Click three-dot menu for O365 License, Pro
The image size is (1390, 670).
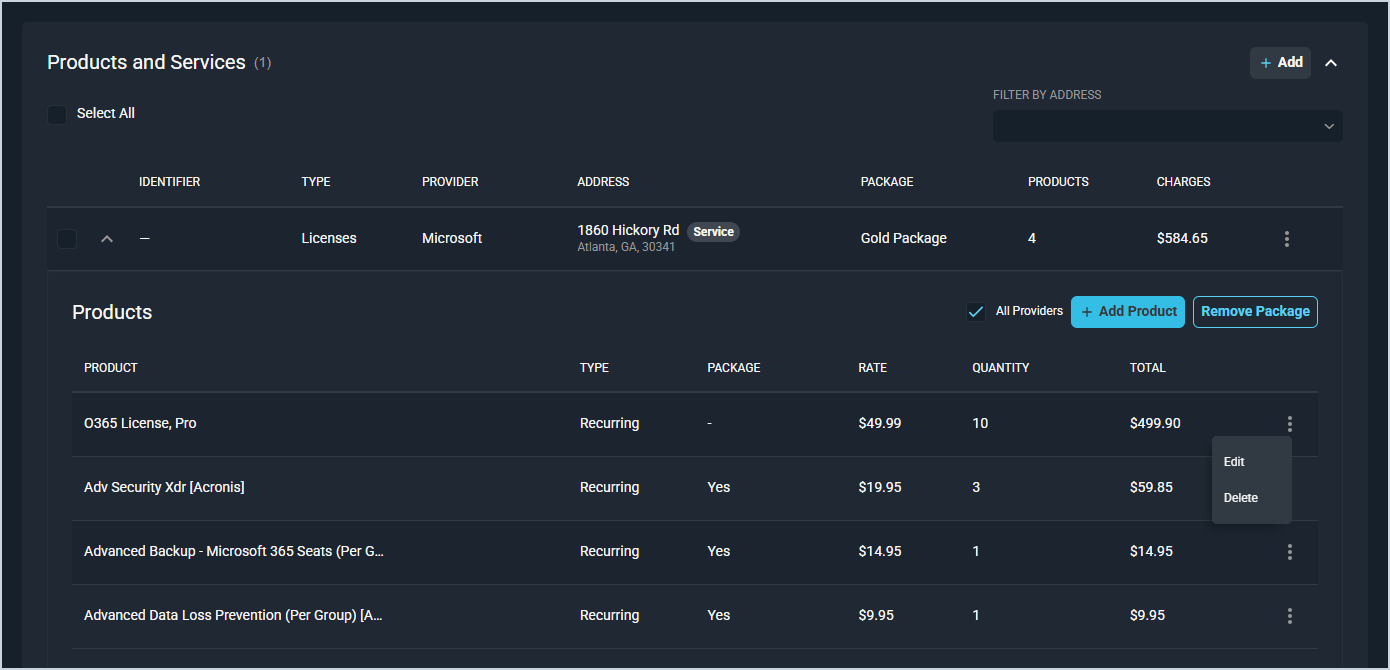(x=1290, y=424)
